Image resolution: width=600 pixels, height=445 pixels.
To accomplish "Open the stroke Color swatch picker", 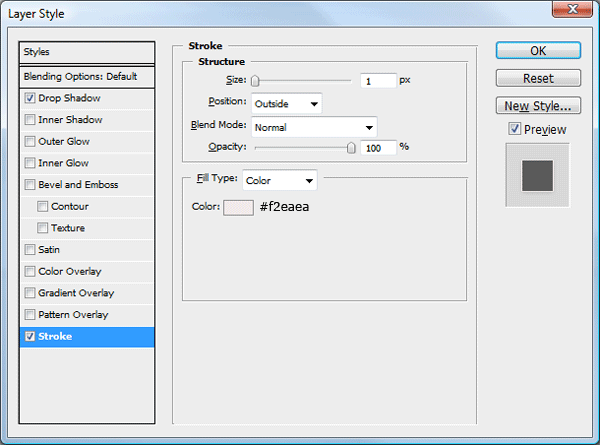I will (238, 208).
